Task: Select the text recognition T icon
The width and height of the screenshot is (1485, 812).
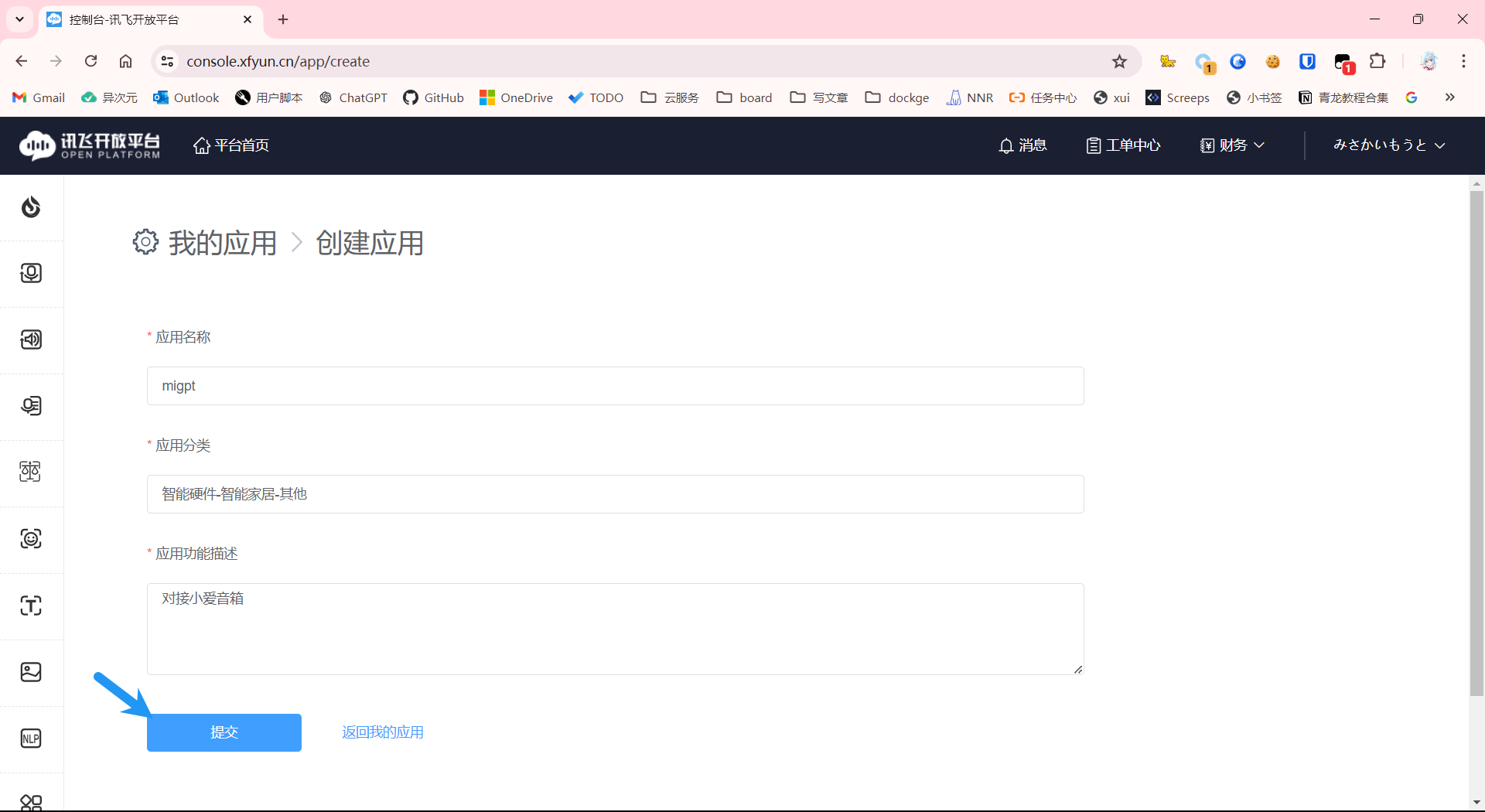Action: [x=31, y=606]
